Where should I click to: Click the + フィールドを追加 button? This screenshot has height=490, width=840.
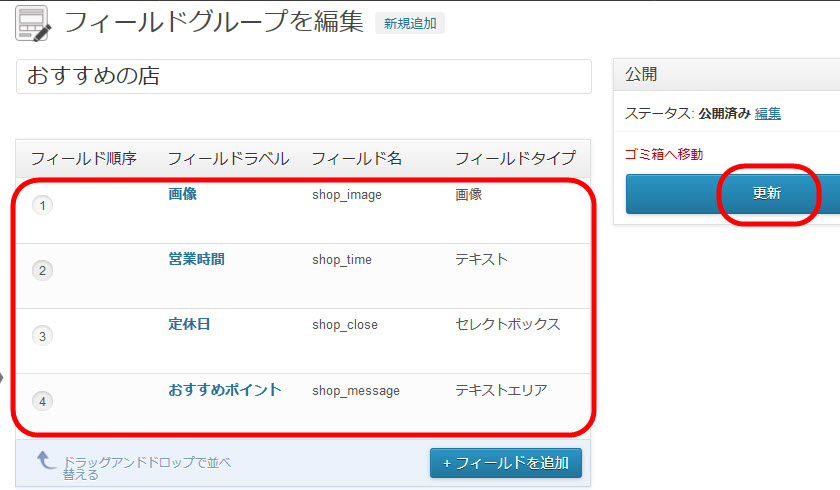pyautogui.click(x=506, y=463)
